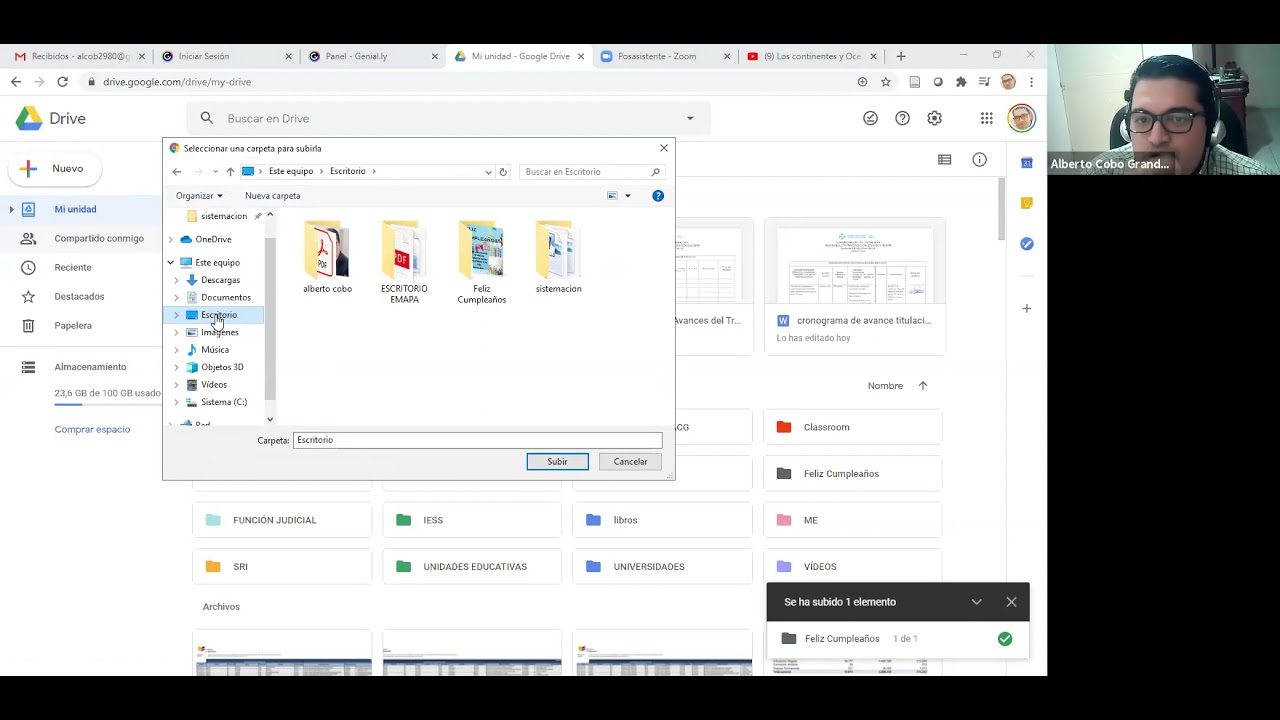Select Objetos 3D in the folder tree
The width and height of the screenshot is (1280, 720).
222,367
